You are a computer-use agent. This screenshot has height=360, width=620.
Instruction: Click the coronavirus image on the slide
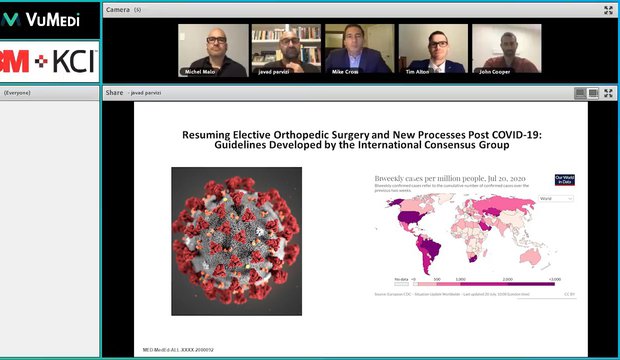pyautogui.click(x=236, y=241)
